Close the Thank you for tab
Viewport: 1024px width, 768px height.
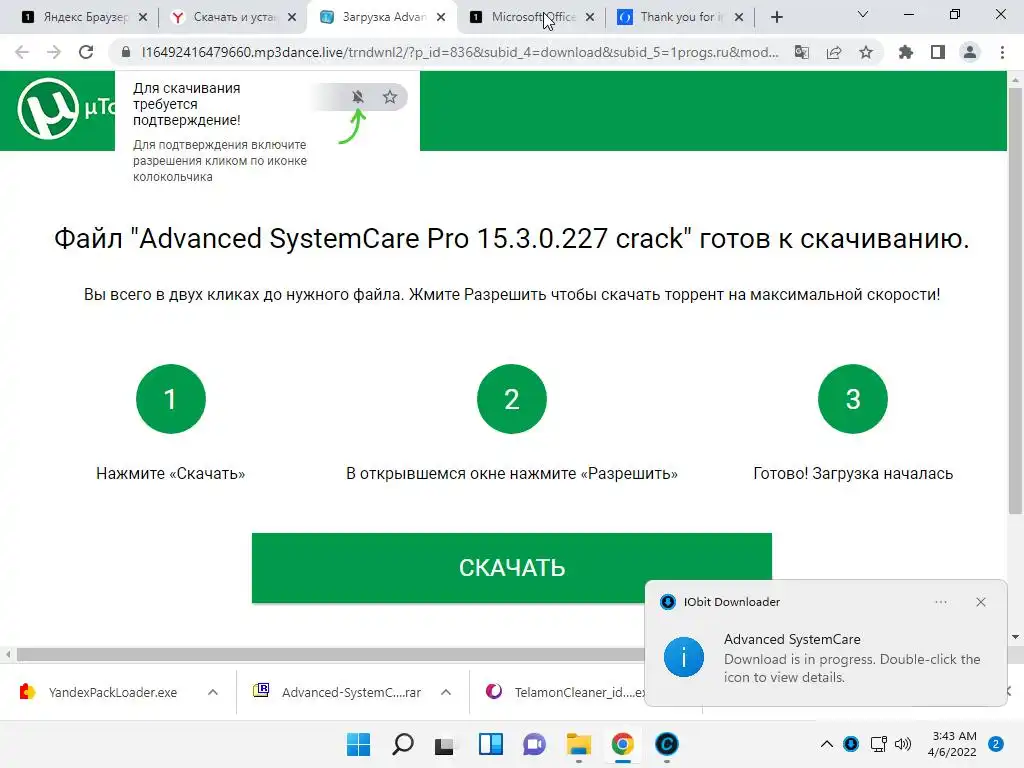[x=739, y=17]
